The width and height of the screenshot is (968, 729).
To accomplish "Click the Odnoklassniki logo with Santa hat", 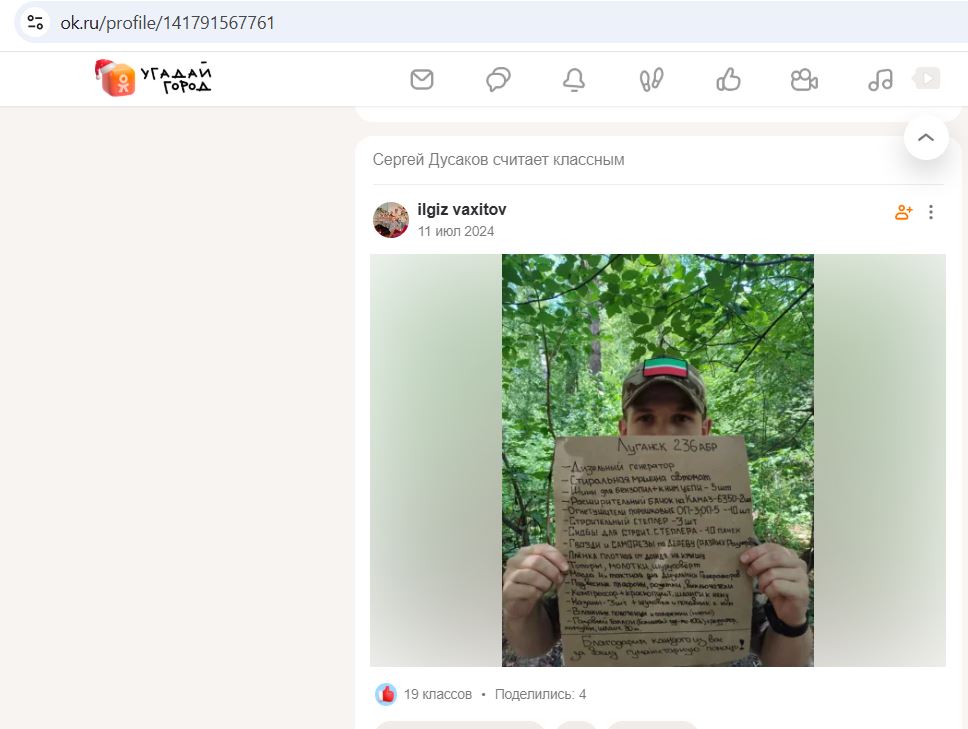I will [152, 78].
